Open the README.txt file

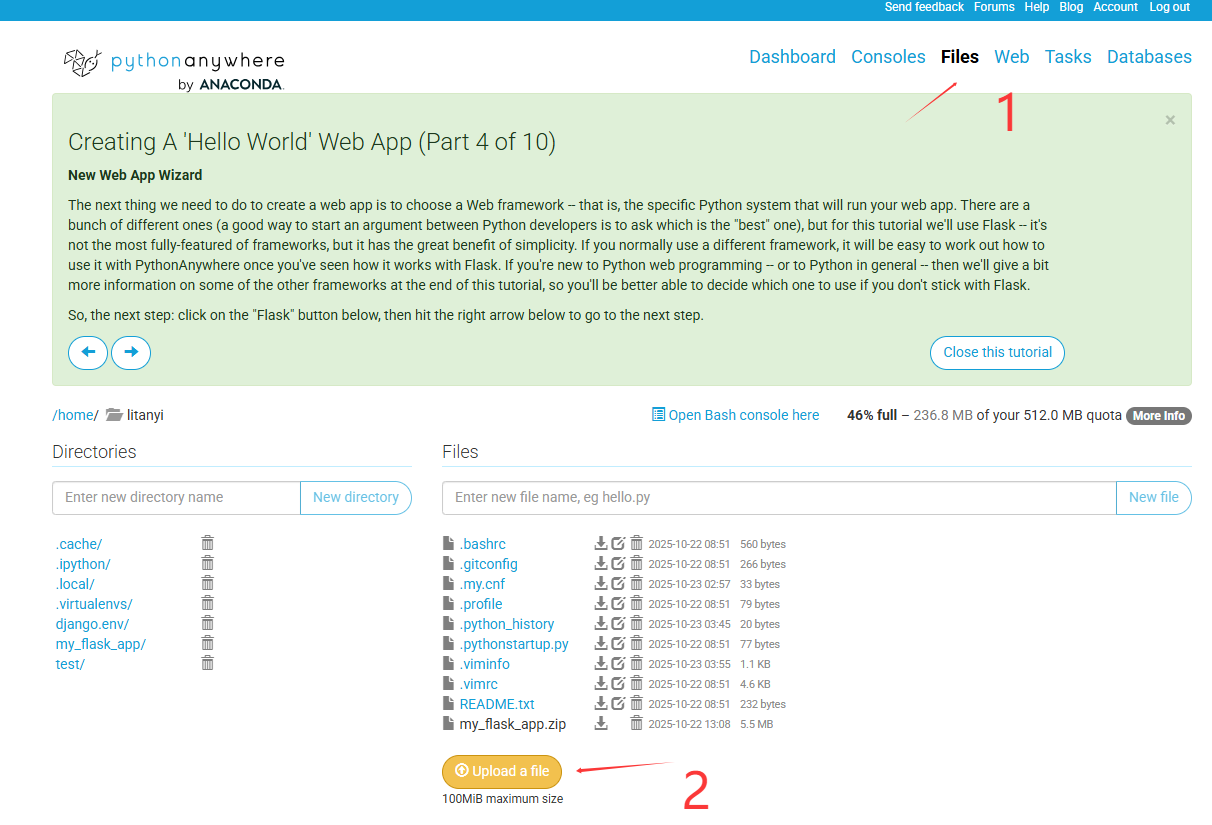point(497,704)
